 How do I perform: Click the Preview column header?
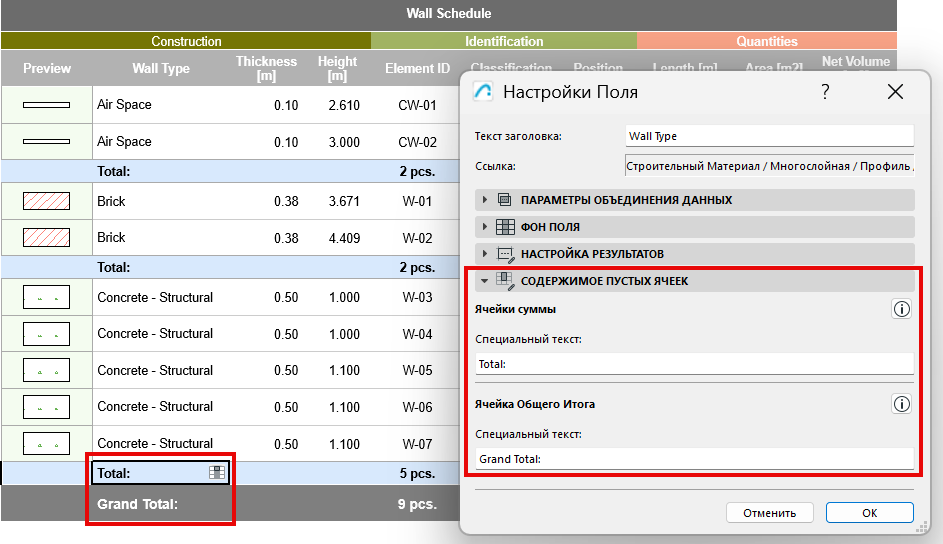pyautogui.click(x=47, y=68)
